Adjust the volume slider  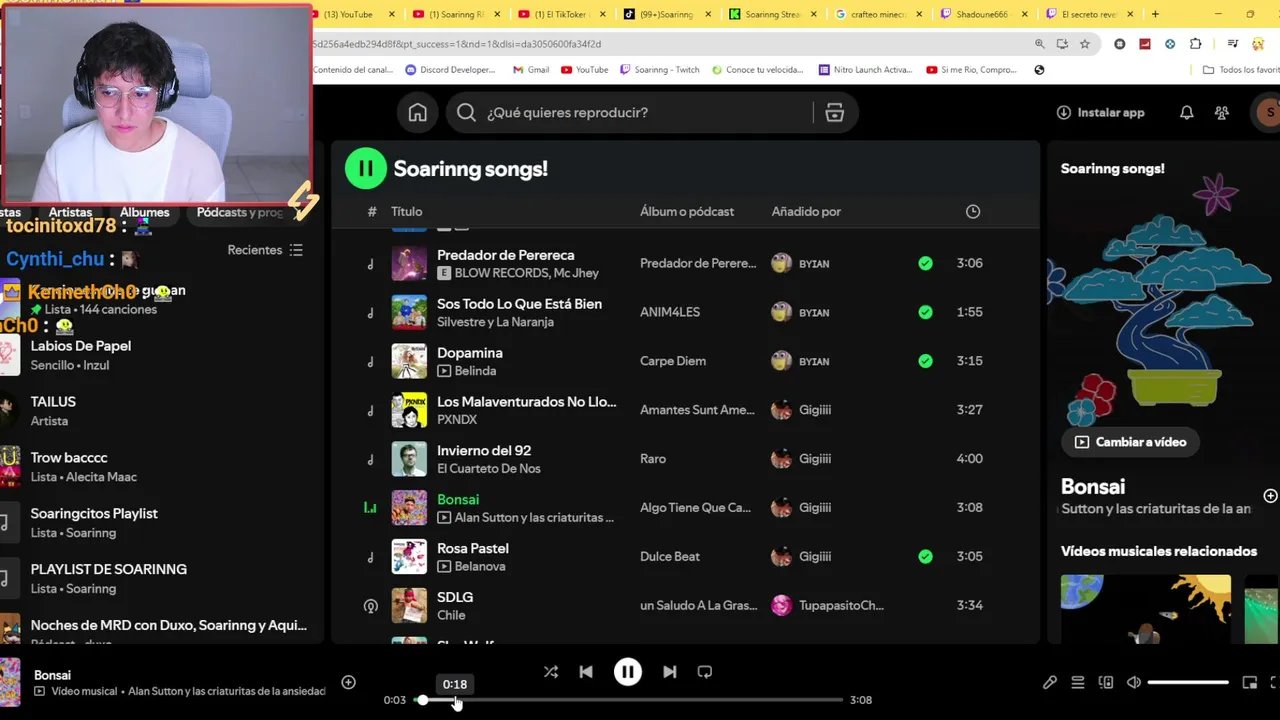(x=1188, y=682)
